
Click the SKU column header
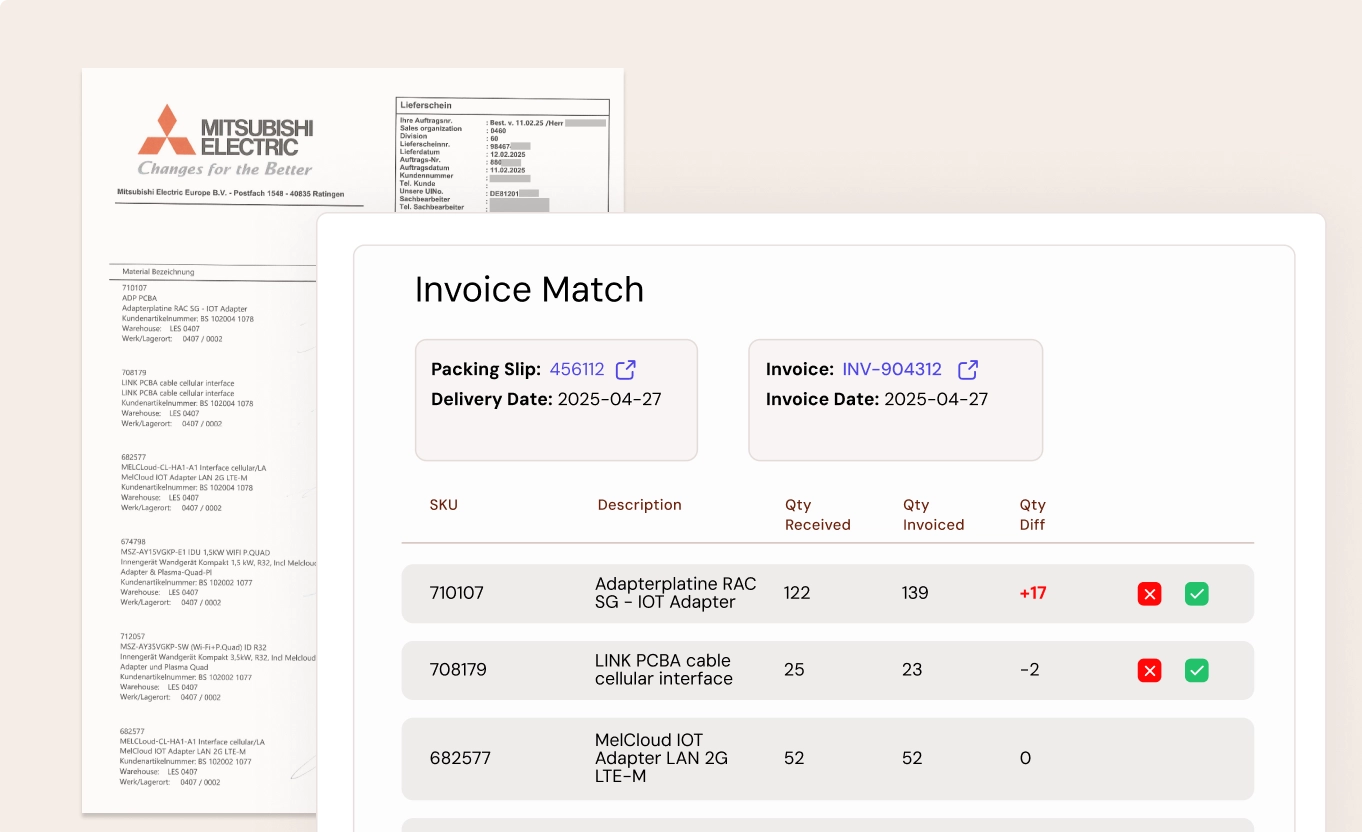(444, 505)
